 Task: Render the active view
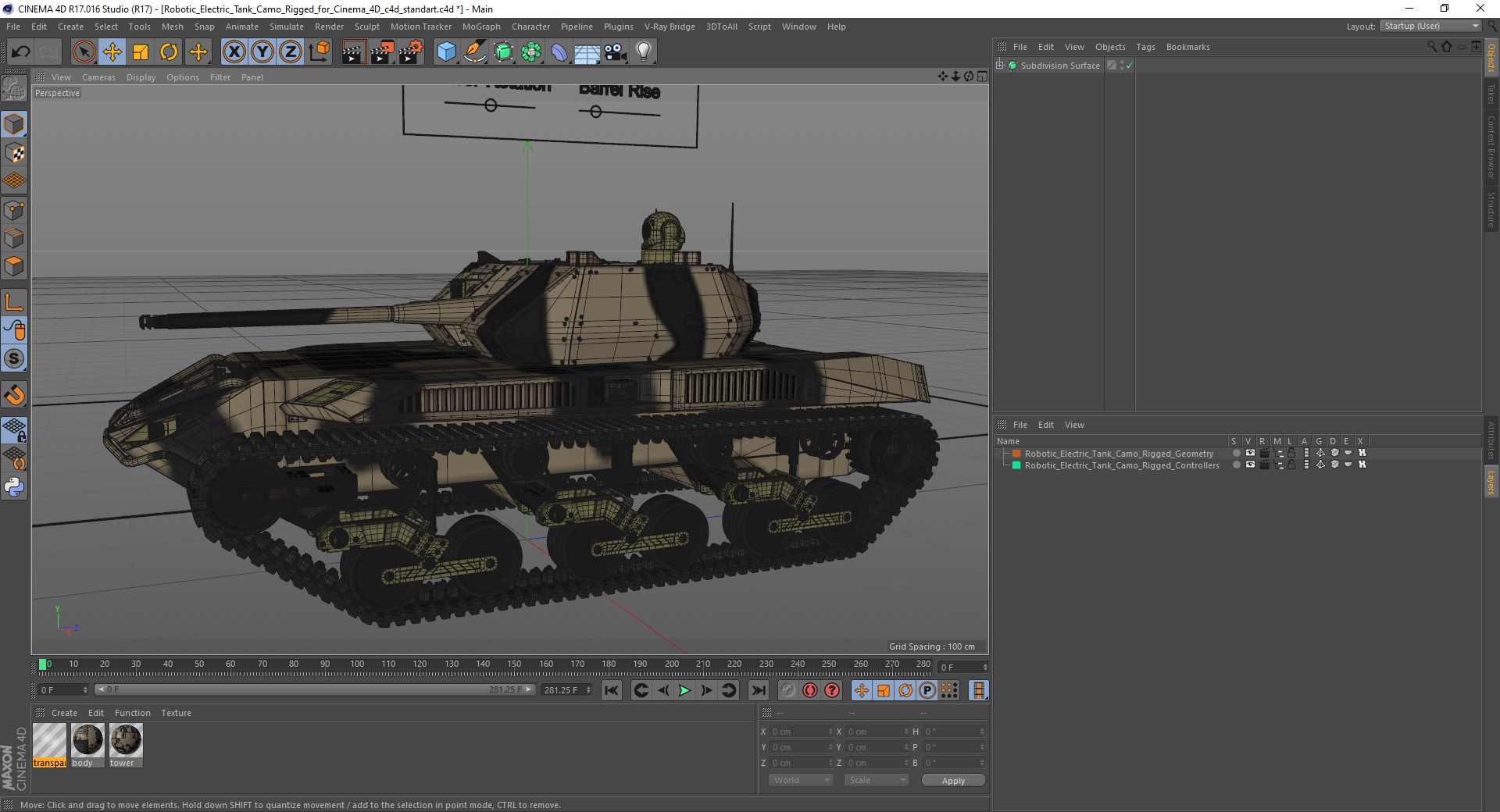pos(353,52)
